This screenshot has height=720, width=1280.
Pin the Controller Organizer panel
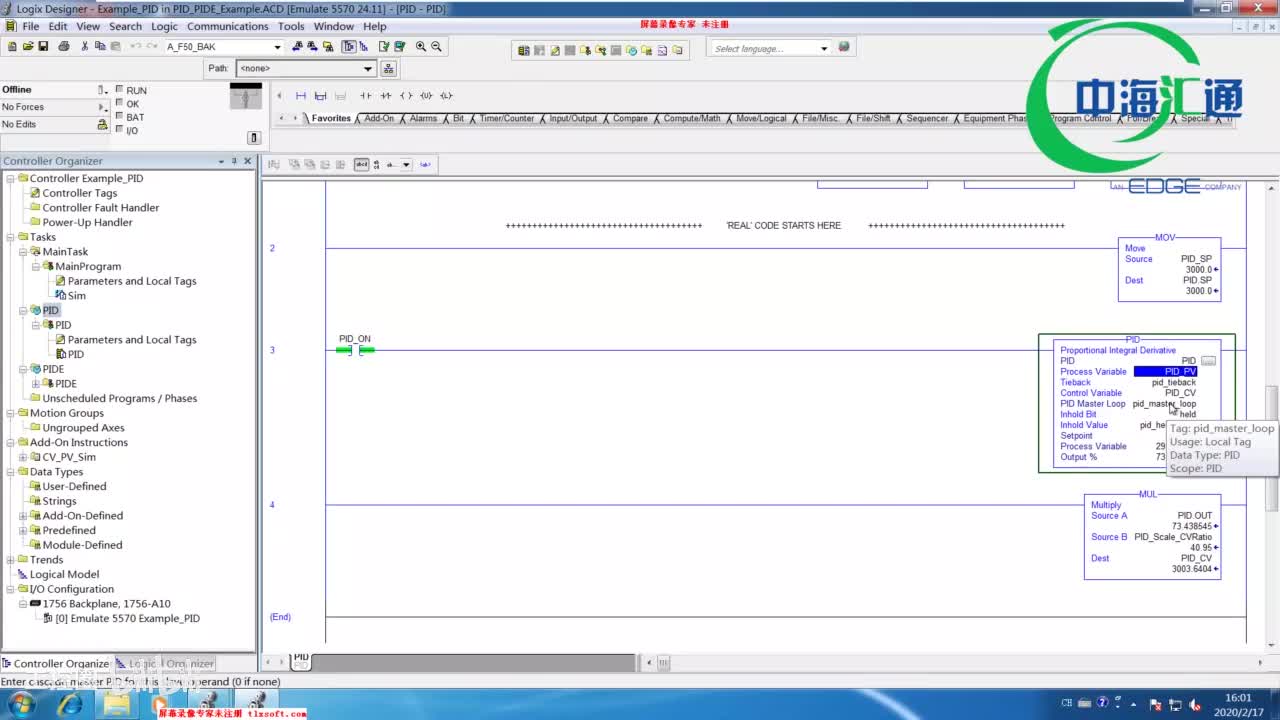(x=234, y=161)
